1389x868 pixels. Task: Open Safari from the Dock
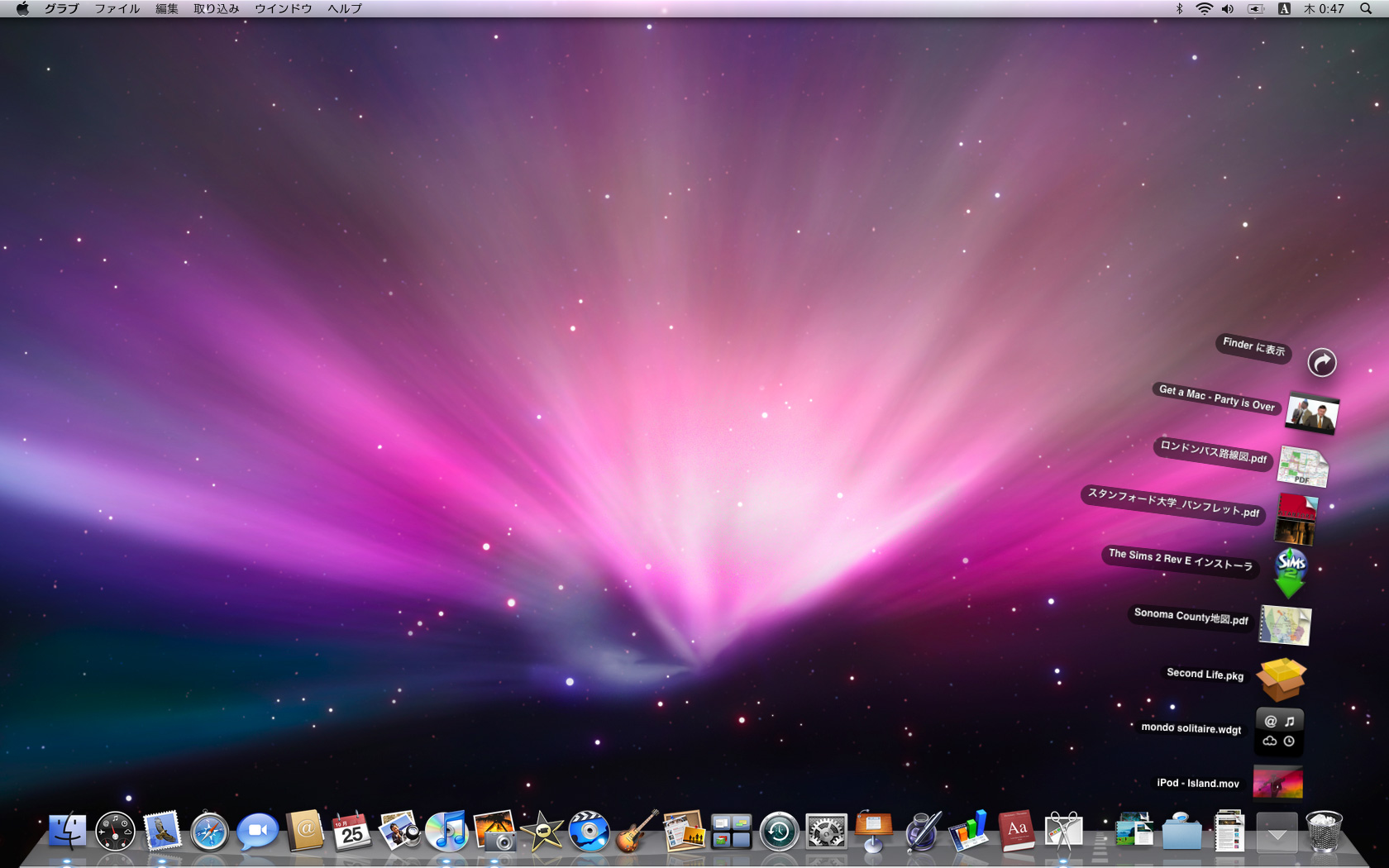209,832
